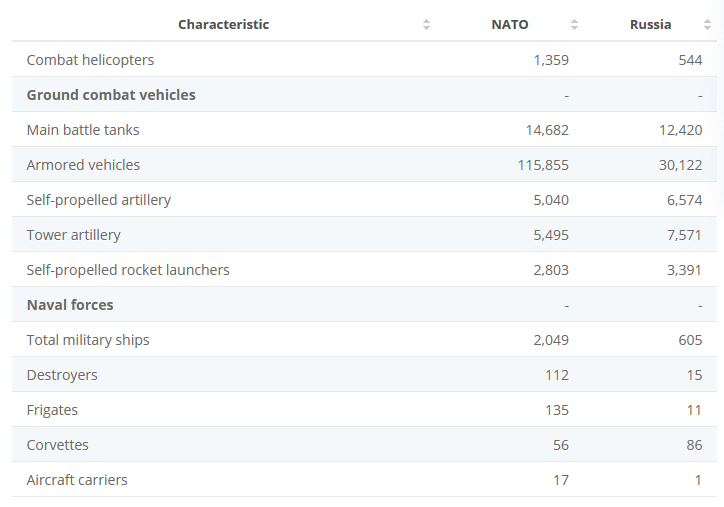This screenshot has width=724, height=507.
Task: Click Russia tower artillery value 7,571
Action: 684,235
